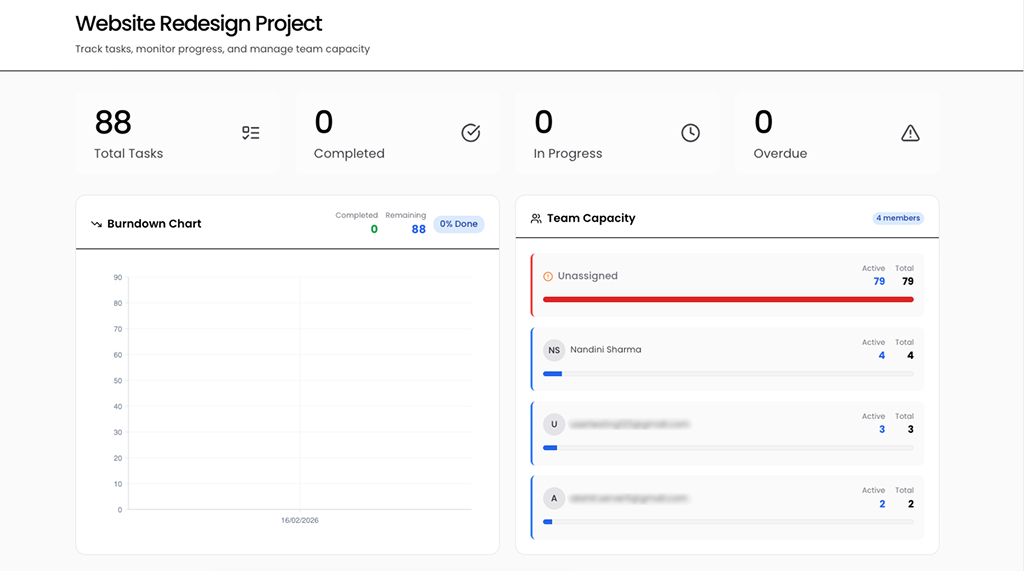Click Nandini Sharma's Active count 4
Image resolution: width=1024 pixels, height=571 pixels.
[882, 355]
